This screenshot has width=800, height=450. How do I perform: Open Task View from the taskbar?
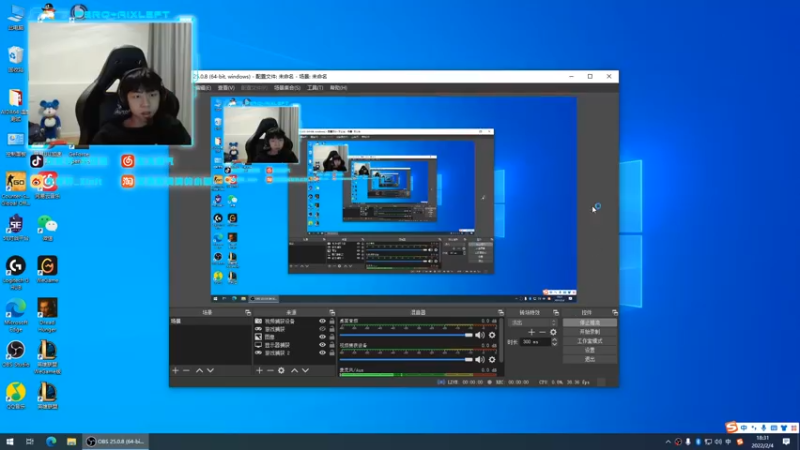(x=30, y=441)
